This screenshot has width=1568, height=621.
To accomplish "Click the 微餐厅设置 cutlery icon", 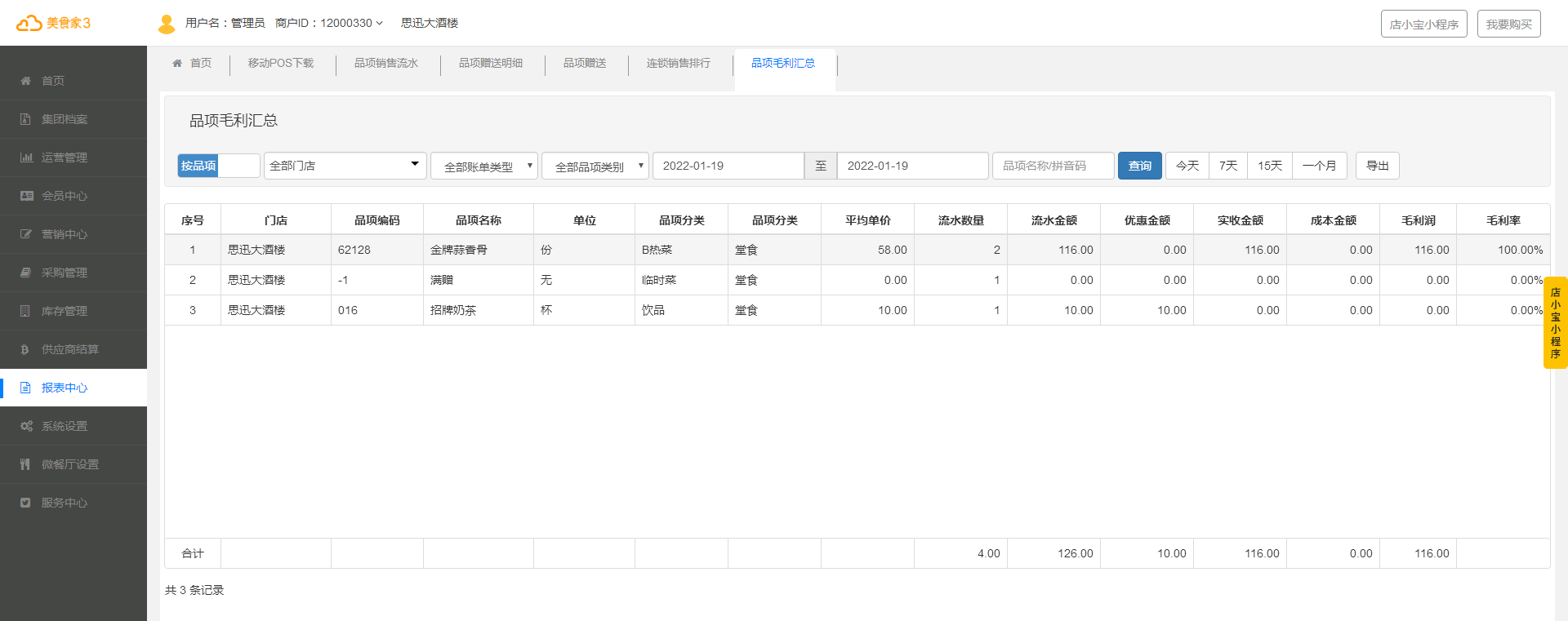I will coord(25,464).
